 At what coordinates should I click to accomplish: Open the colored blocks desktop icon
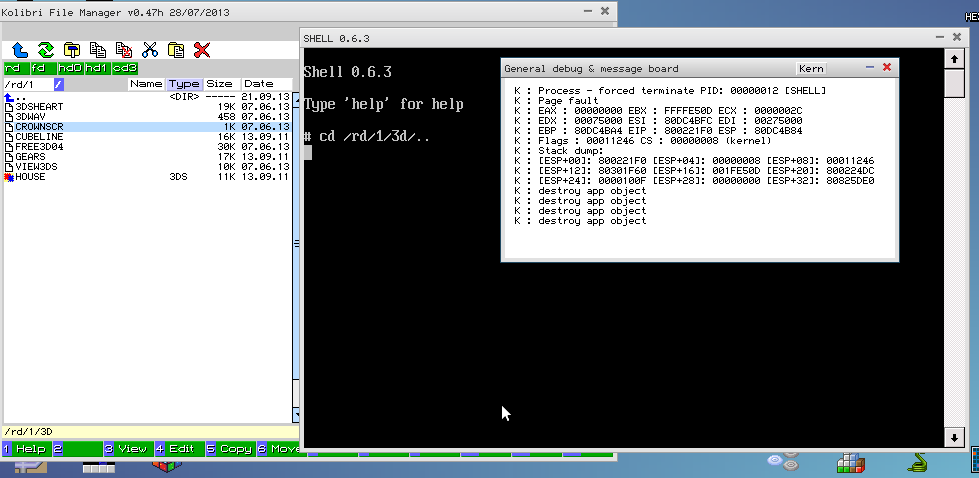(850, 464)
